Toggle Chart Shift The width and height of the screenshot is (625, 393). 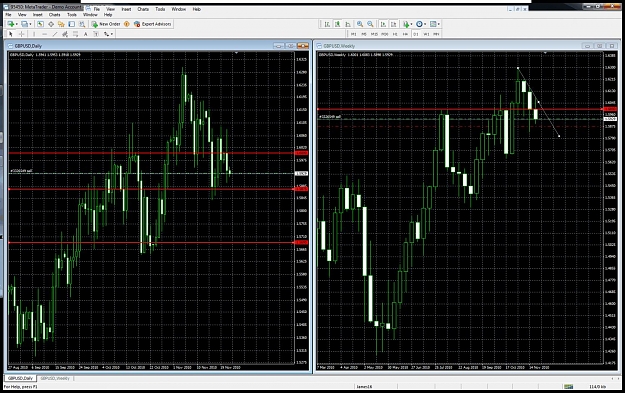[393, 24]
